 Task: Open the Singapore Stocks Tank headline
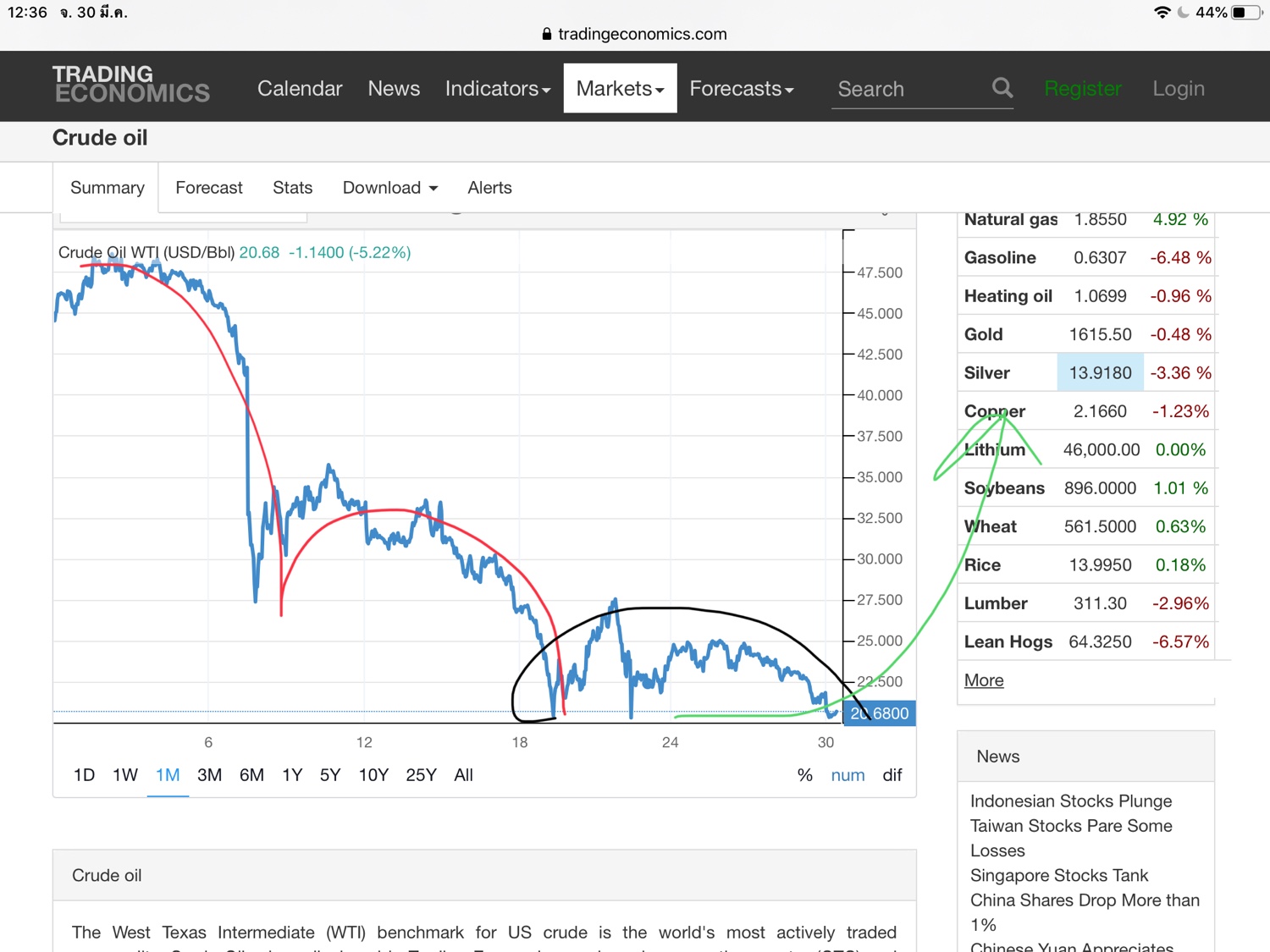1059,876
